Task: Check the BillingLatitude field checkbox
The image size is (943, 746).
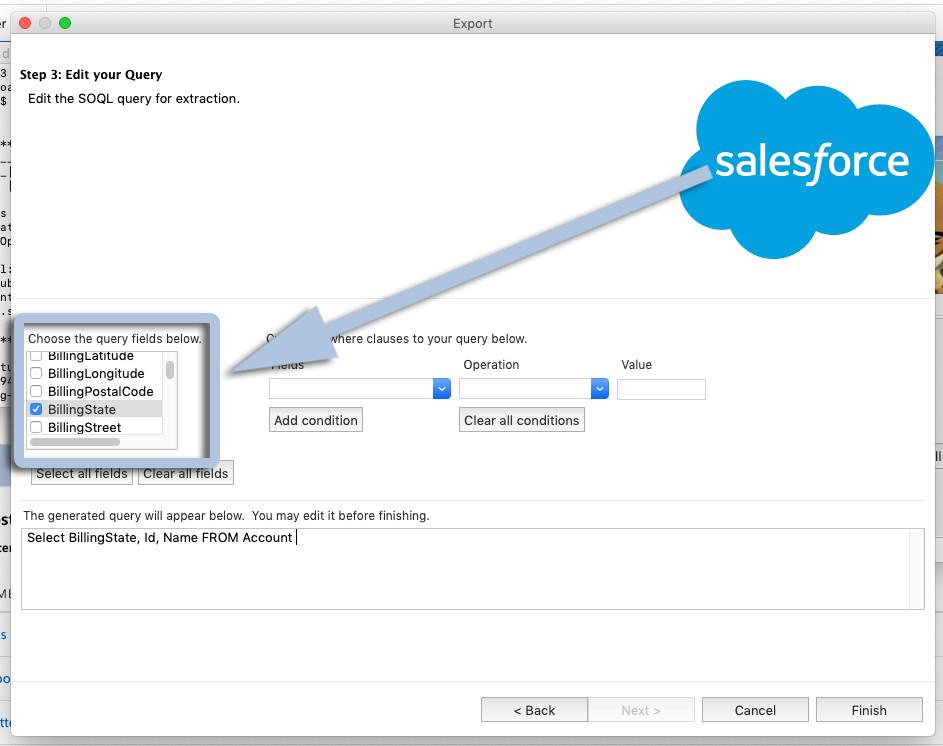Action: (36, 357)
